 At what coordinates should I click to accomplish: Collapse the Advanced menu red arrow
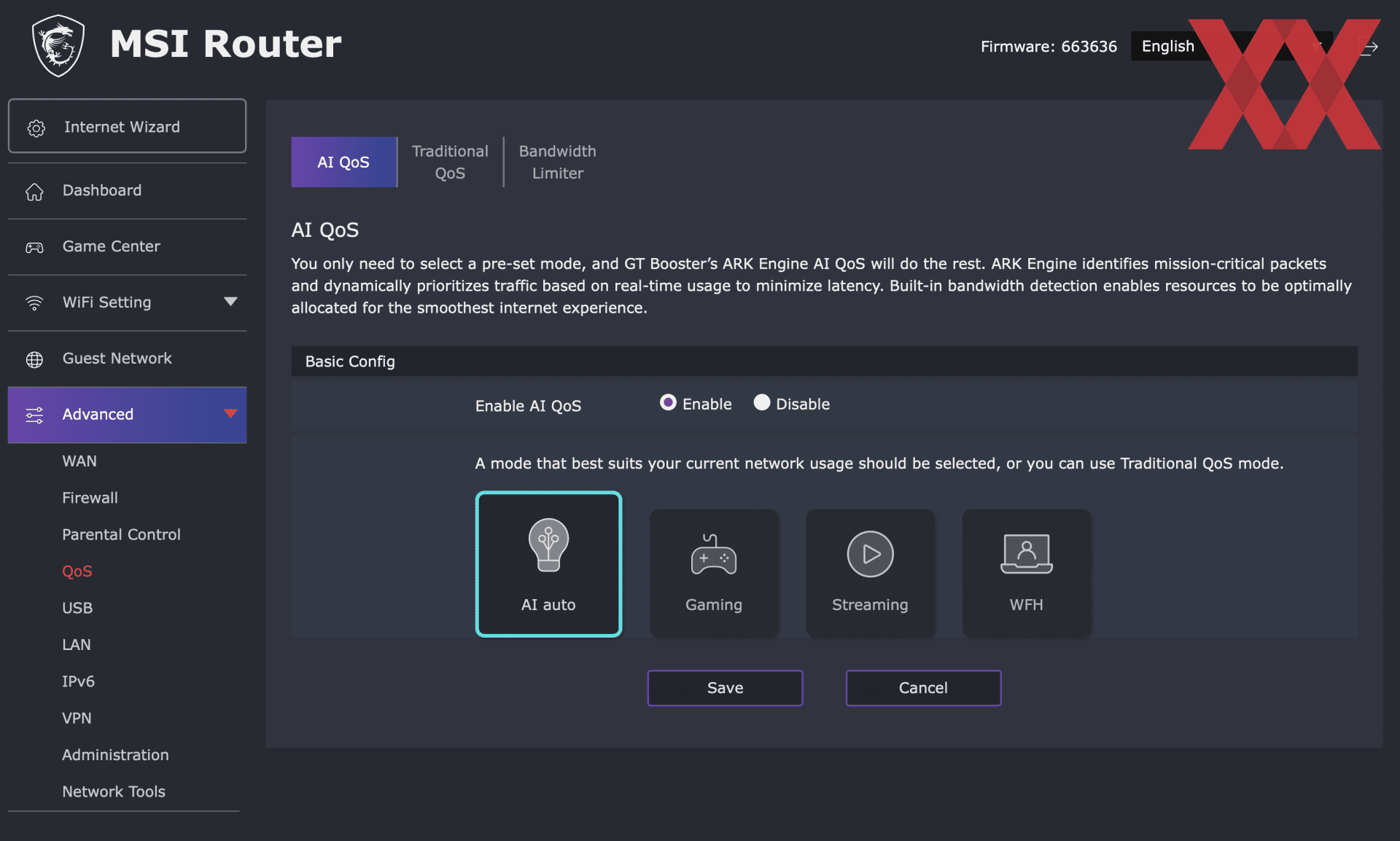point(230,414)
